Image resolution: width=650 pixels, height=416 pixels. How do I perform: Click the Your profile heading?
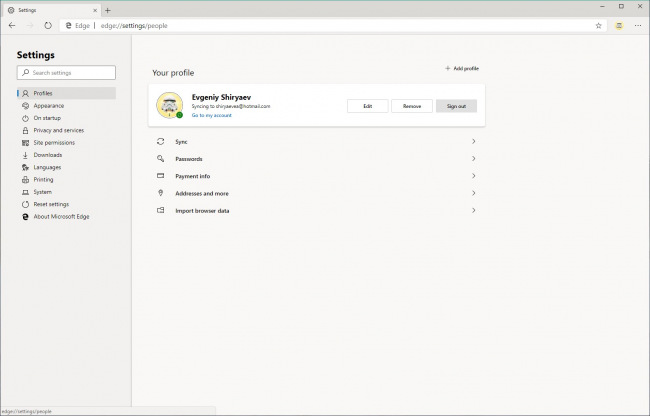[173, 73]
